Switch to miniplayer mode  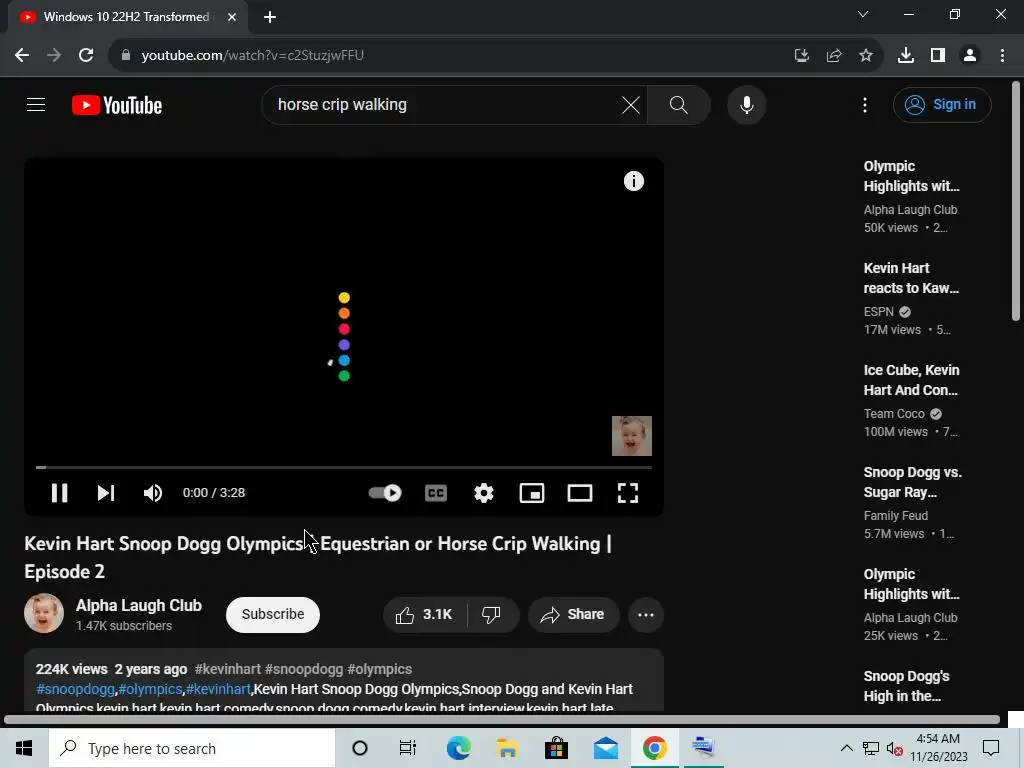[x=532, y=492]
